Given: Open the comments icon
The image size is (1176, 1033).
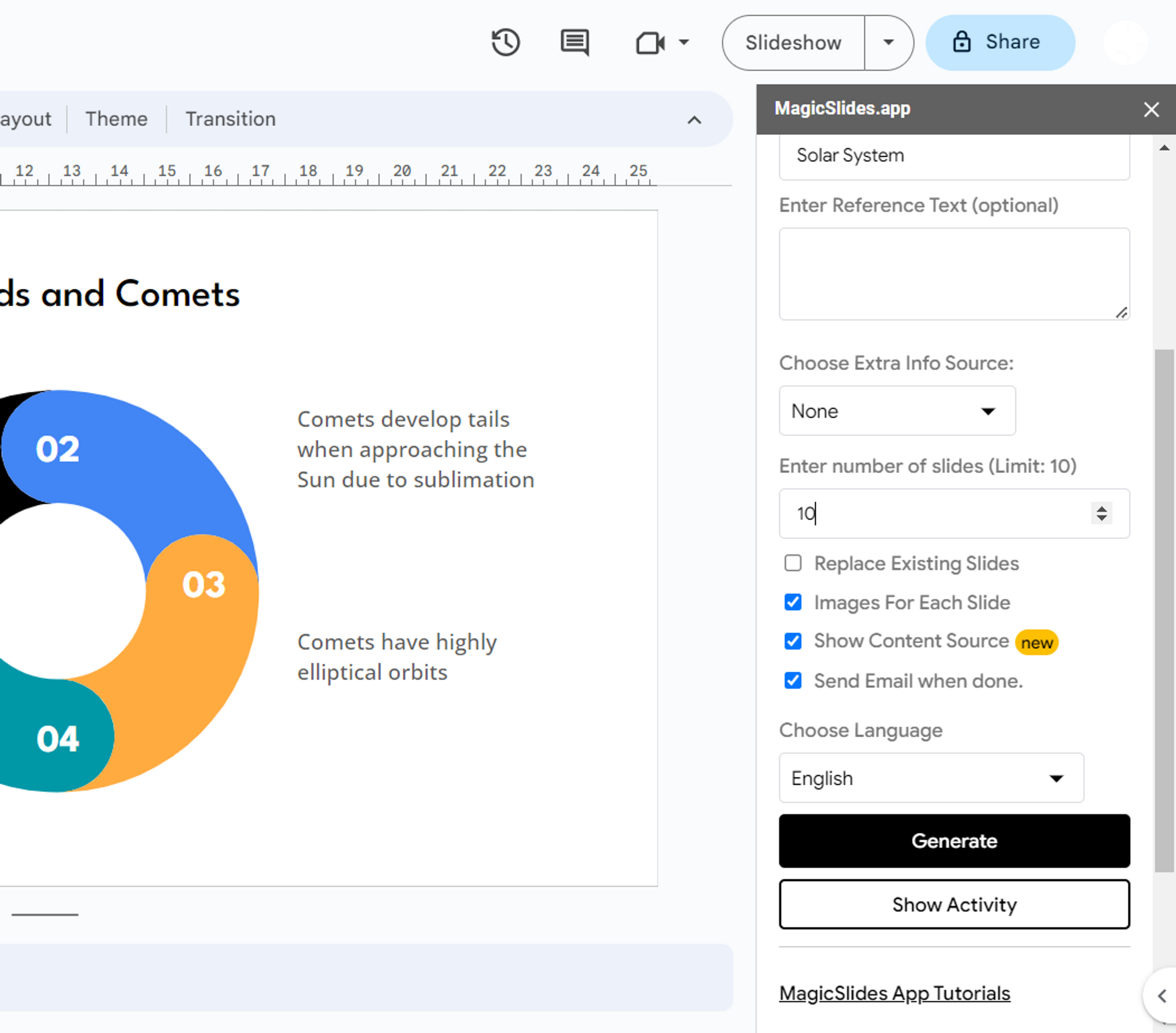Looking at the screenshot, I should (574, 42).
